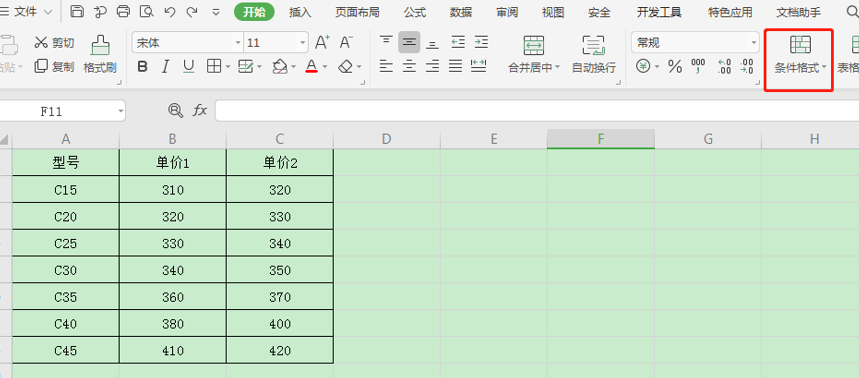Toggle Italic formatting

[165, 67]
